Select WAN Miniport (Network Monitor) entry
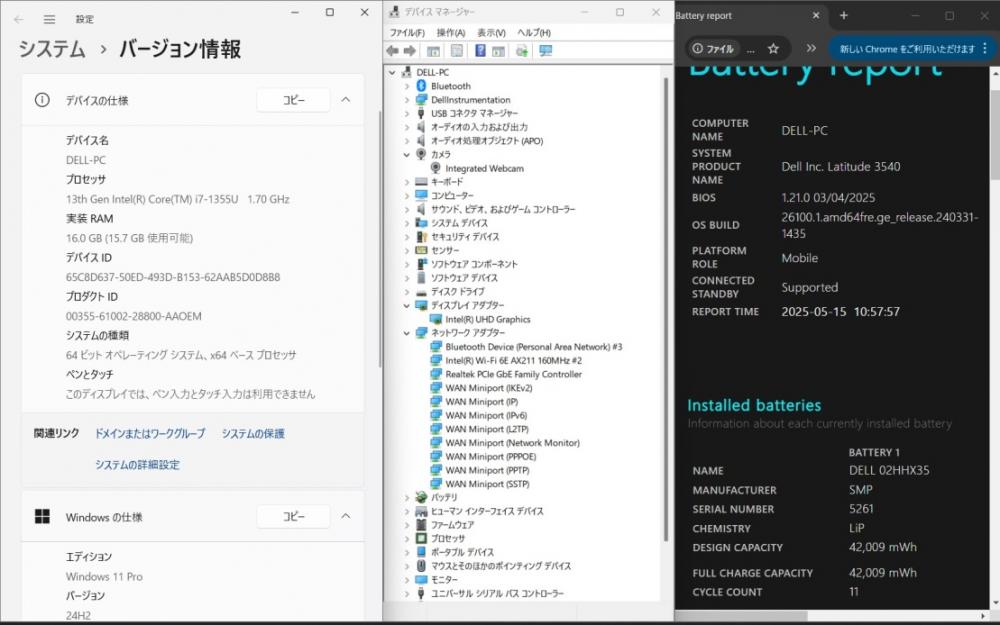Viewport: 1000px width, 625px height. click(512, 443)
